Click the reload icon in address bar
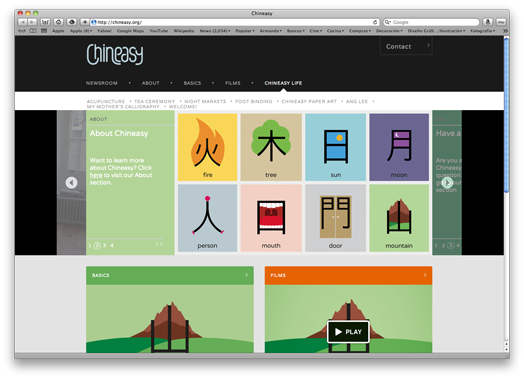The width and height of the screenshot is (524, 379). click(375, 22)
